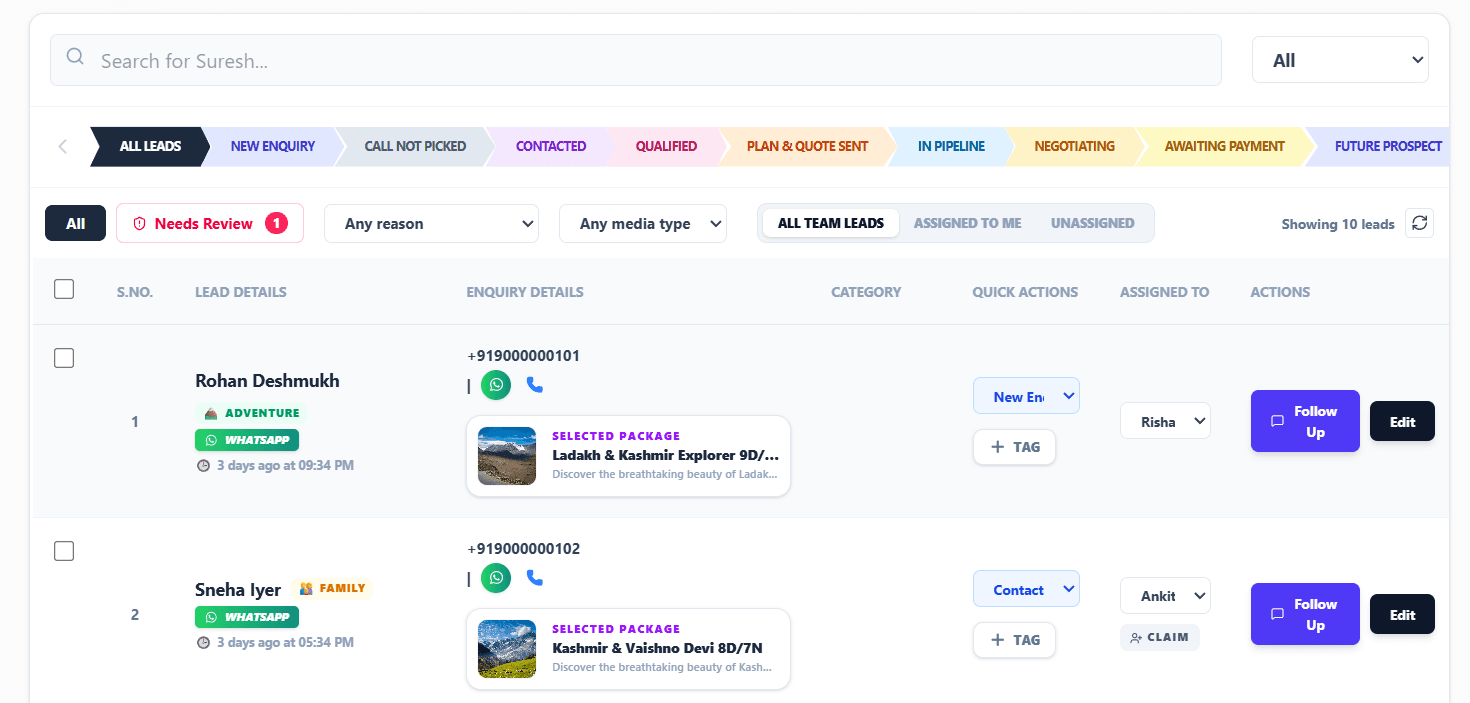Open WhatsApp chat for Rohan Deshmukh
Viewport: 1470px width, 703px height.
point(496,385)
